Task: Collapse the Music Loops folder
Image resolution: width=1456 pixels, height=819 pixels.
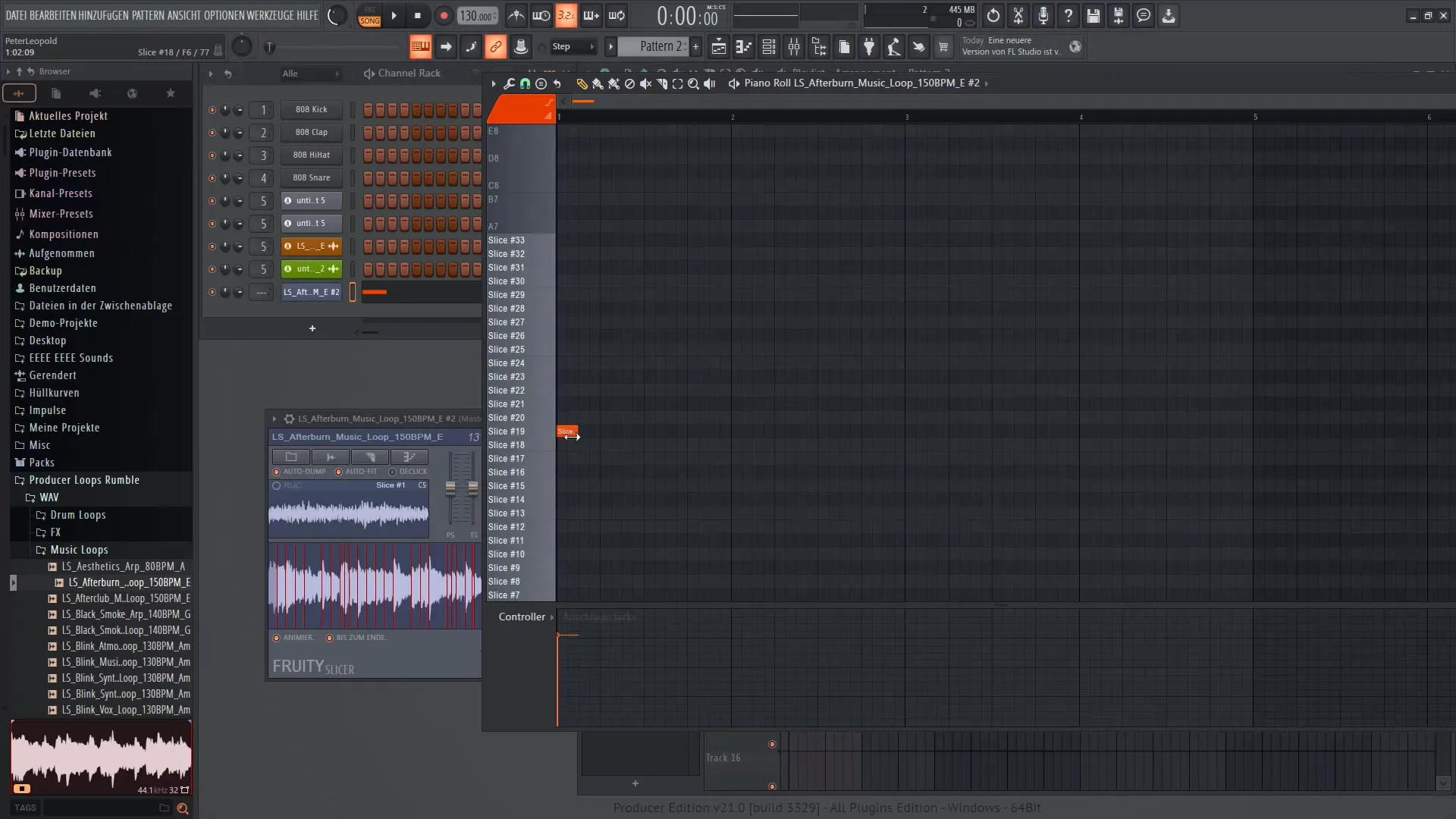Action: (x=79, y=550)
